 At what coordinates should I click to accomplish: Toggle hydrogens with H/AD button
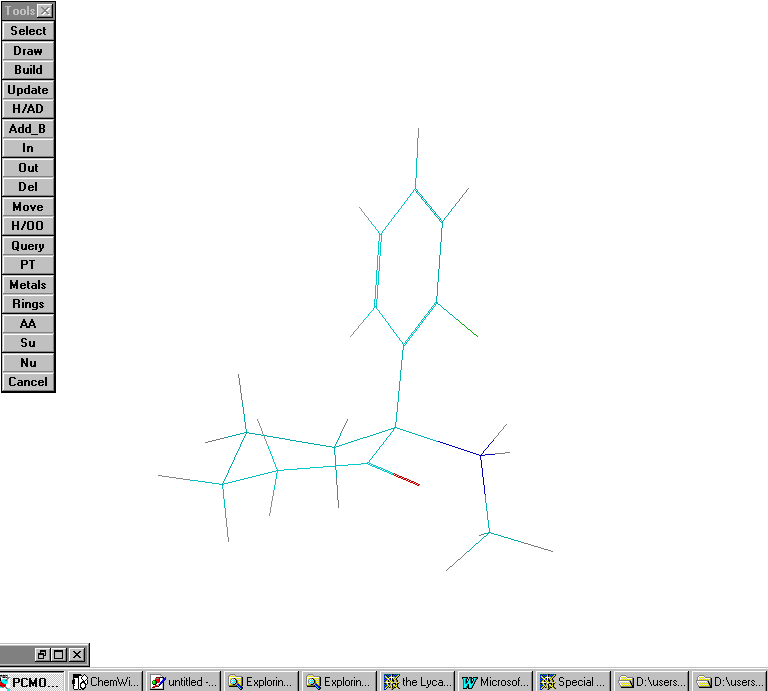(x=28, y=109)
